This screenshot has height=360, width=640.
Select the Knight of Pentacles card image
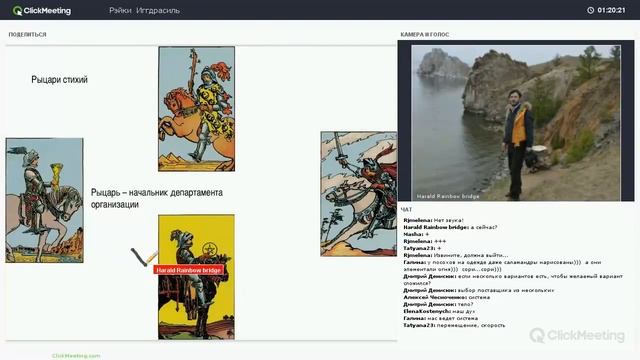pos(196,277)
